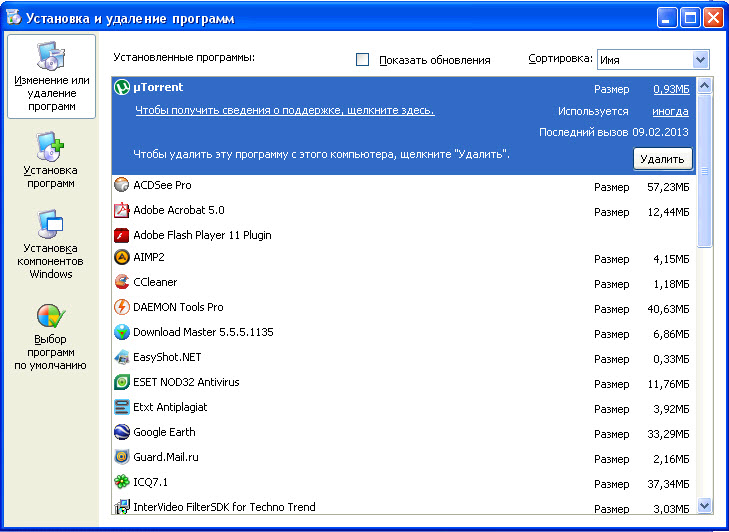Click the ESET NOD32 Antivirus icon
729x532 pixels.
[121, 382]
